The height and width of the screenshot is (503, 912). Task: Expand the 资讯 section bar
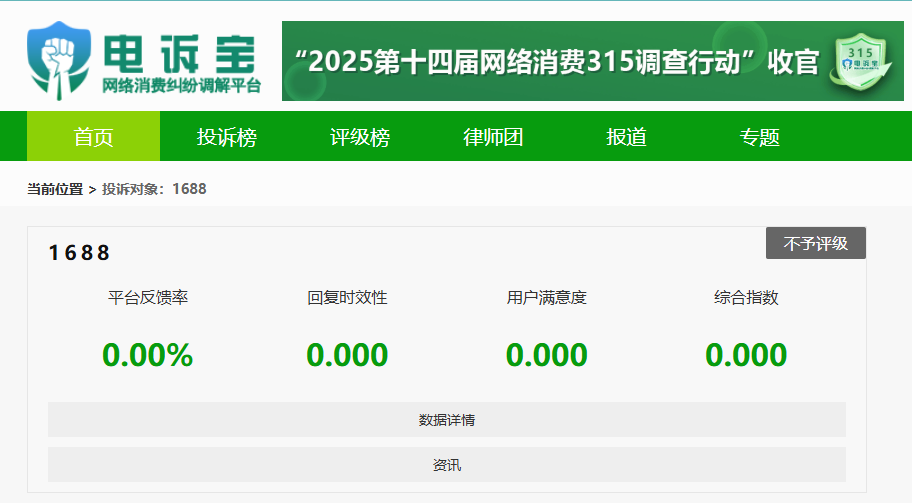(x=447, y=465)
